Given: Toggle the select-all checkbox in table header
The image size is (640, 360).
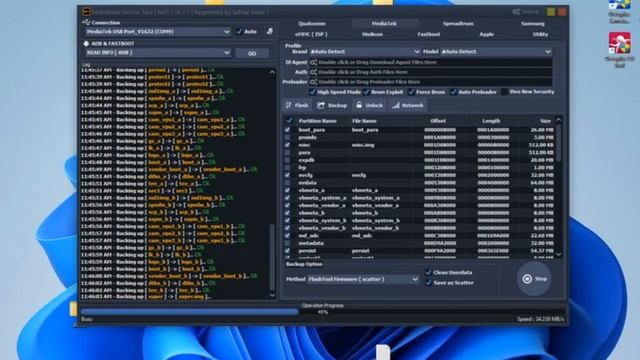Looking at the screenshot, I should [289, 121].
